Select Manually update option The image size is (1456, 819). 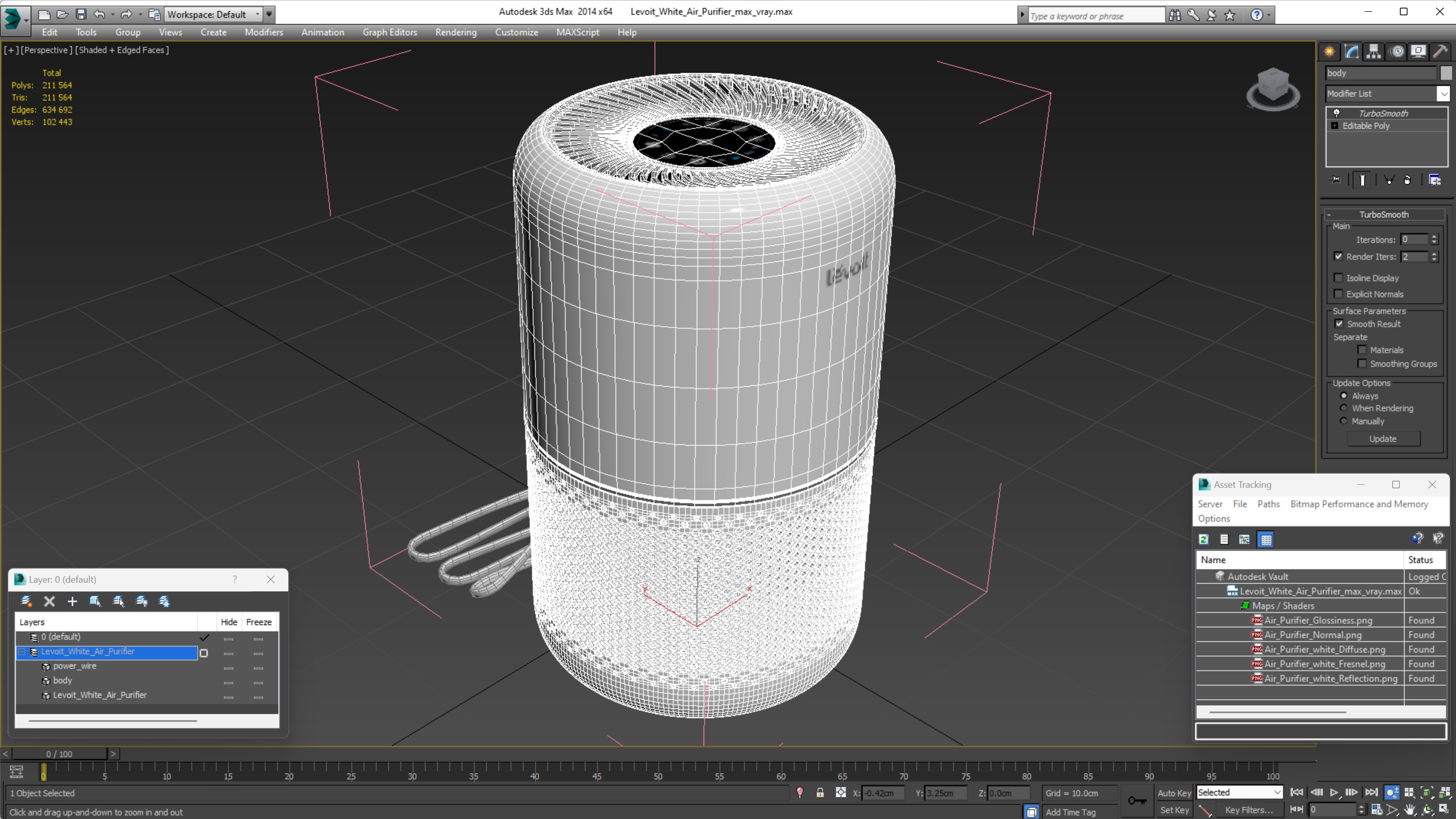pos(1344,421)
